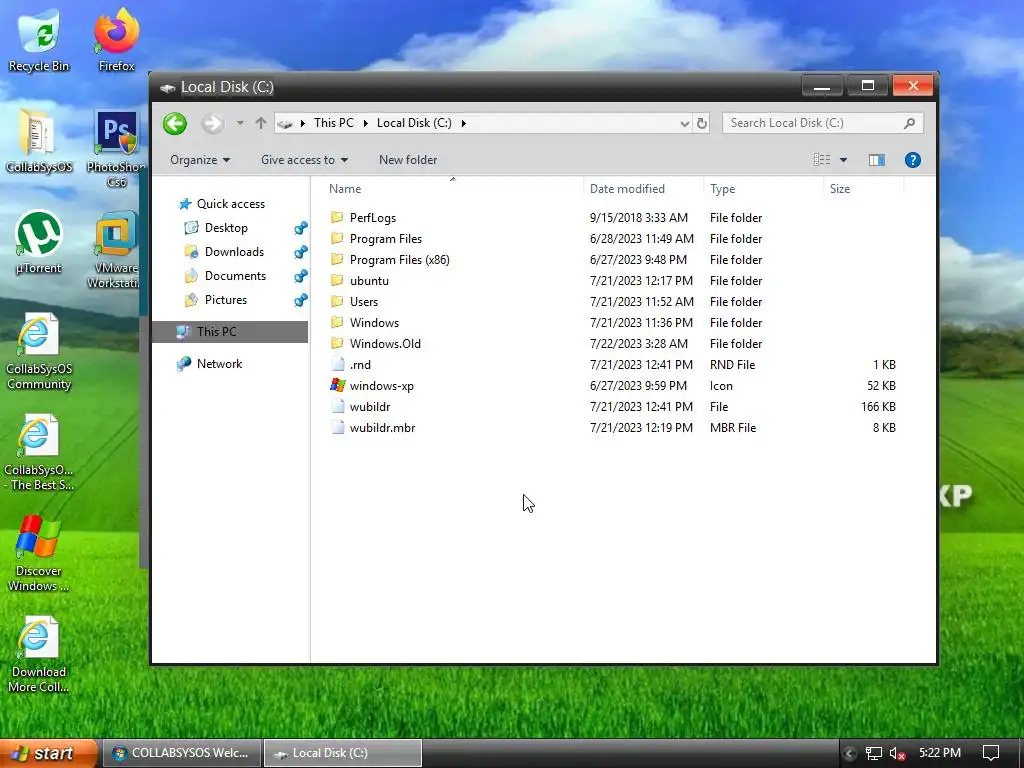Image resolution: width=1024 pixels, height=768 pixels.
Task: Click the pin icon beside Pictures
Action: pos(300,300)
